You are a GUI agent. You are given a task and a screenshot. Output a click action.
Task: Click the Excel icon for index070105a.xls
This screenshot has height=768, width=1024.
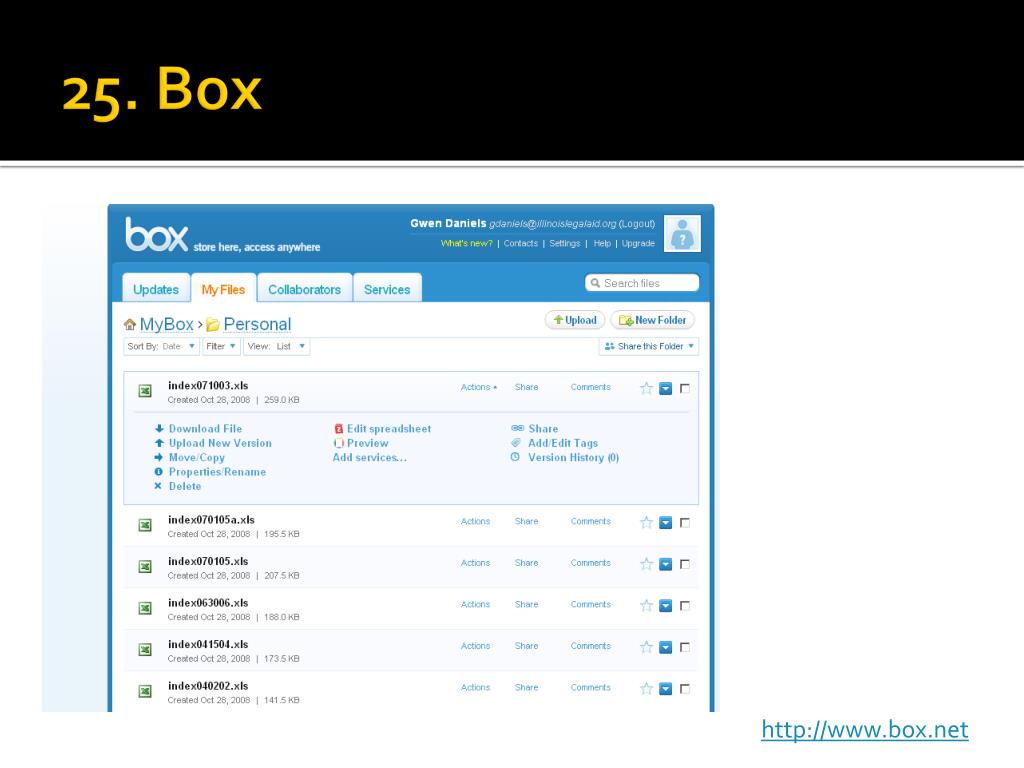pos(145,525)
